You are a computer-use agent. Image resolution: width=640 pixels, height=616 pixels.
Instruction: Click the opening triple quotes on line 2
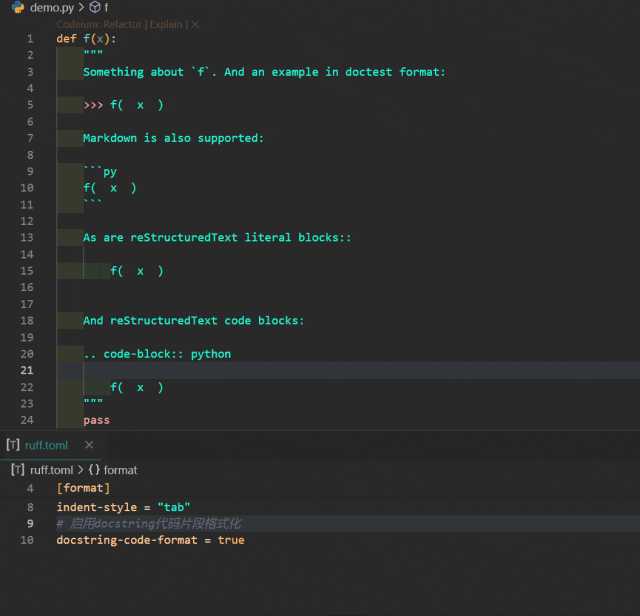93,53
